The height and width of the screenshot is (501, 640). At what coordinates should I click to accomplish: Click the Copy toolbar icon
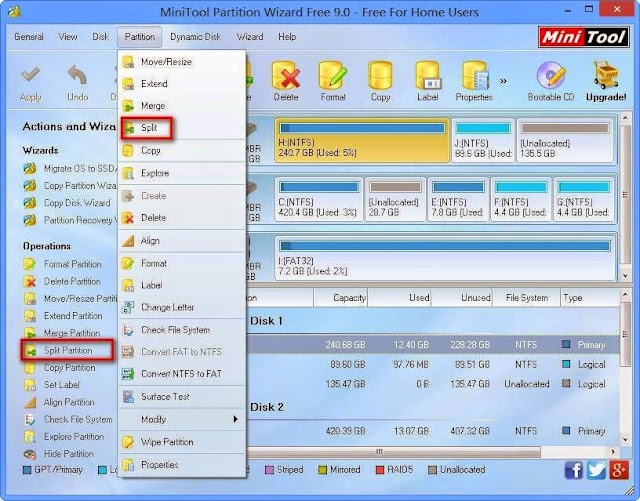[380, 76]
